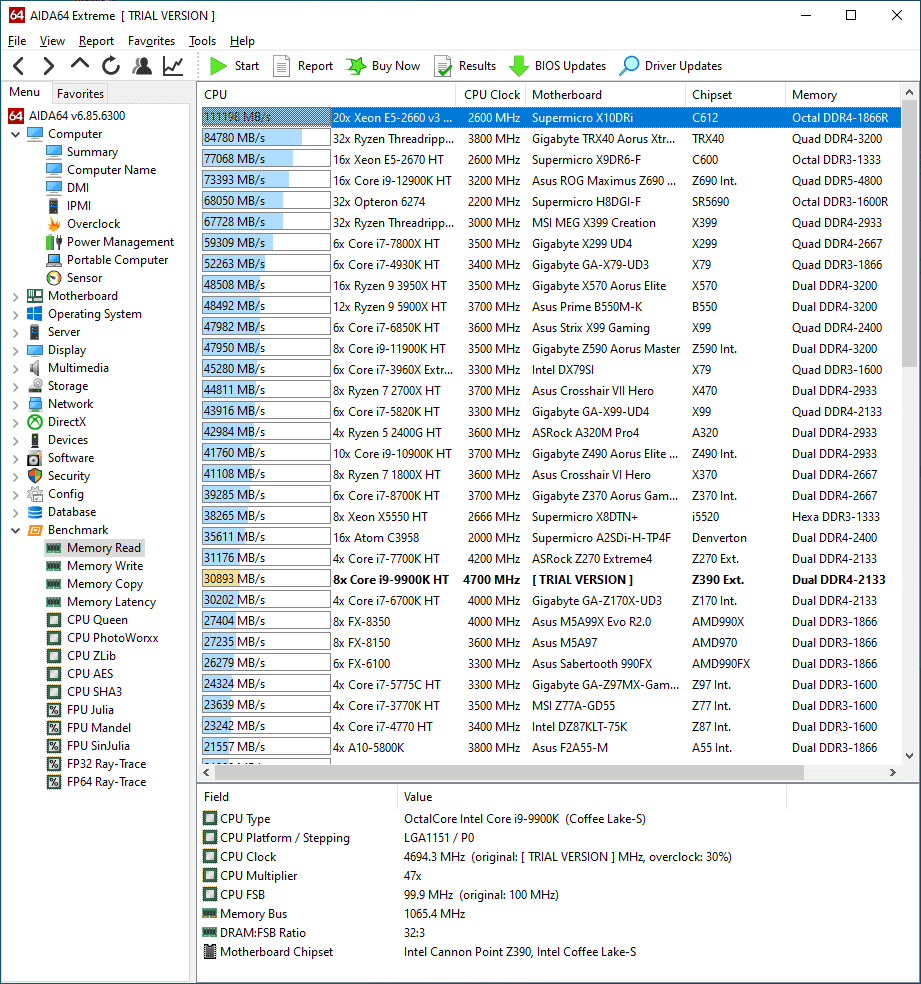Image resolution: width=921 pixels, height=984 pixels.
Task: Expand the Server tree node
Action: (x=16, y=332)
